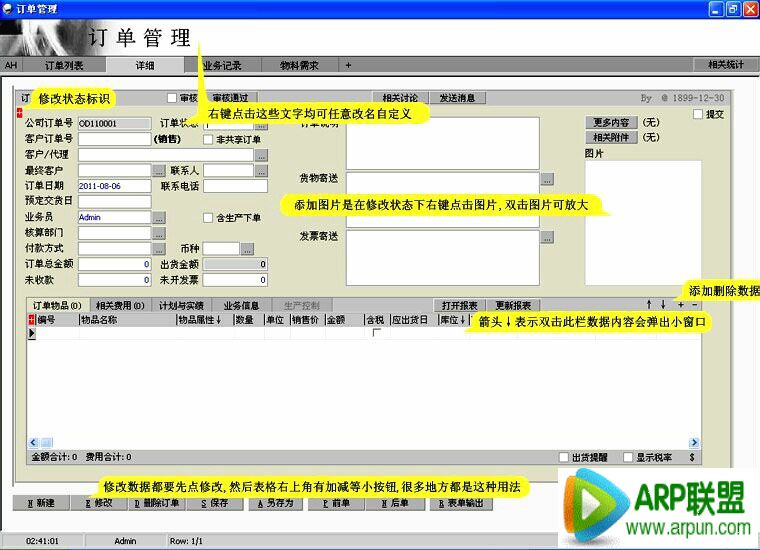Check the 含生产下单 checkbox
This screenshot has height=550, width=760.
pyautogui.click(x=208, y=217)
